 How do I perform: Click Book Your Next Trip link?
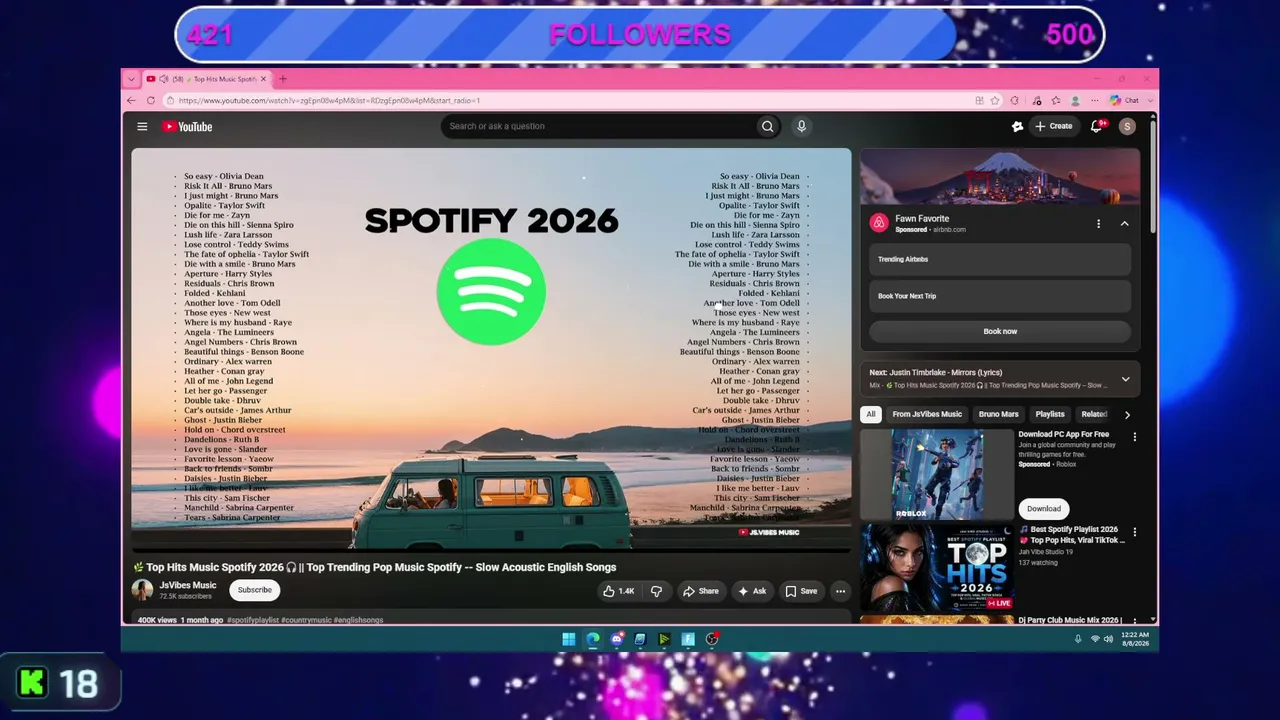[1000, 296]
